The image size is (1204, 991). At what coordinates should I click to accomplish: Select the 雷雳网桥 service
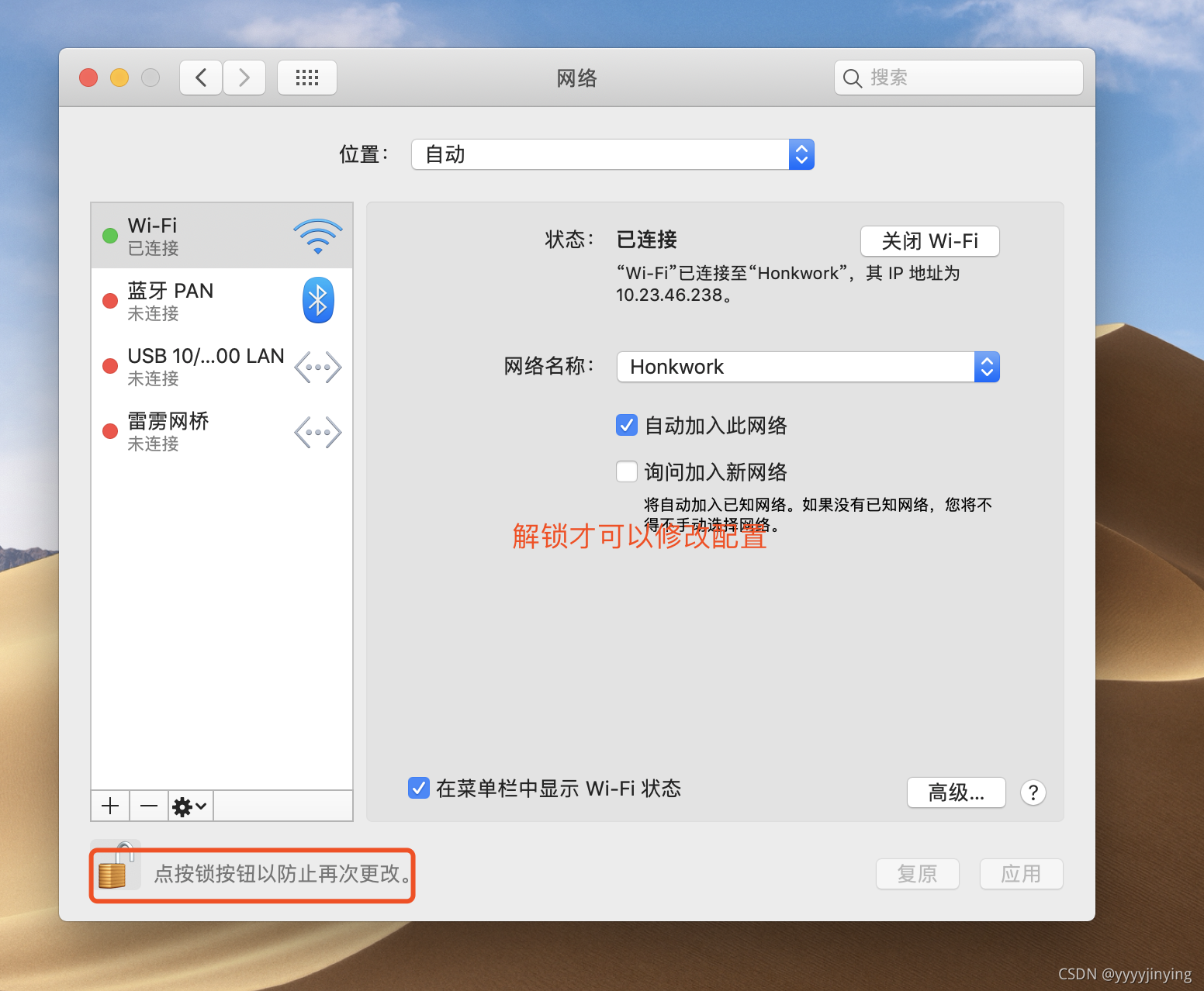(222, 431)
